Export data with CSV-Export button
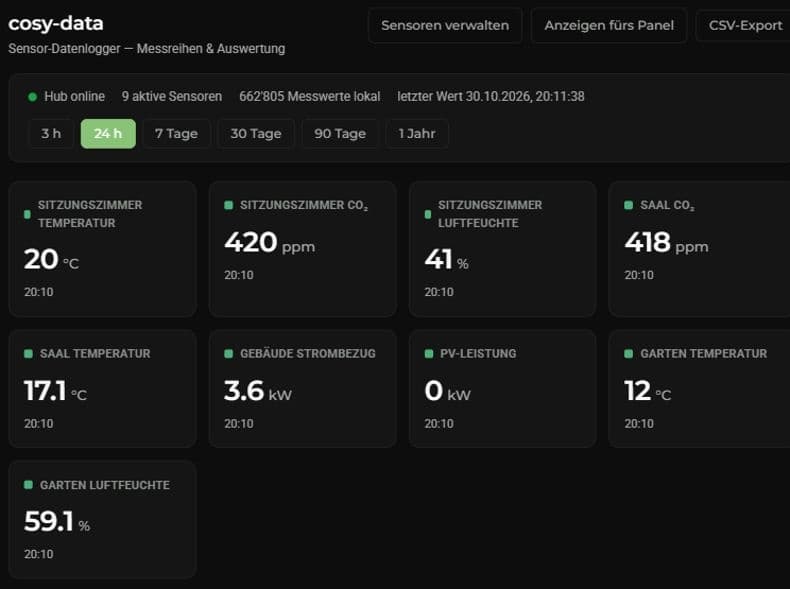790x589 pixels. tap(745, 26)
